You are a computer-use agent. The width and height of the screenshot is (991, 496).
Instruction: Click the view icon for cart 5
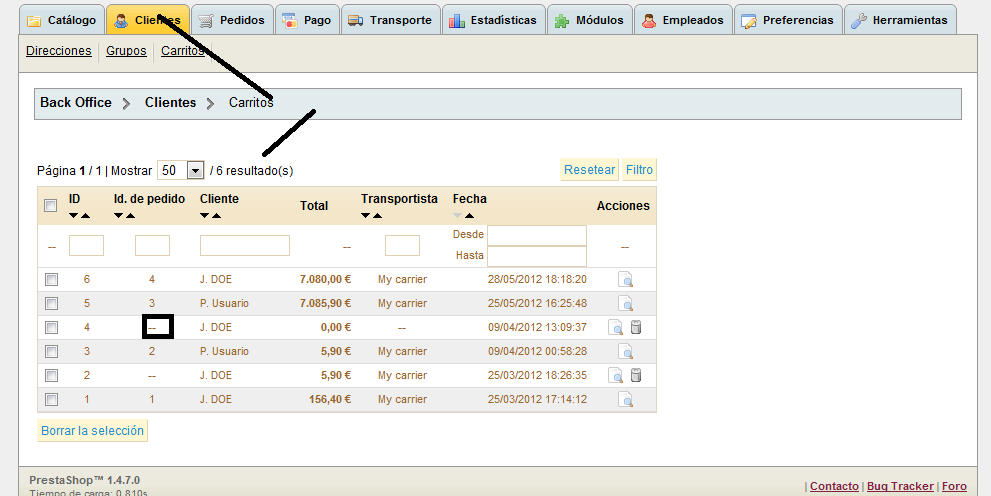[x=625, y=303]
